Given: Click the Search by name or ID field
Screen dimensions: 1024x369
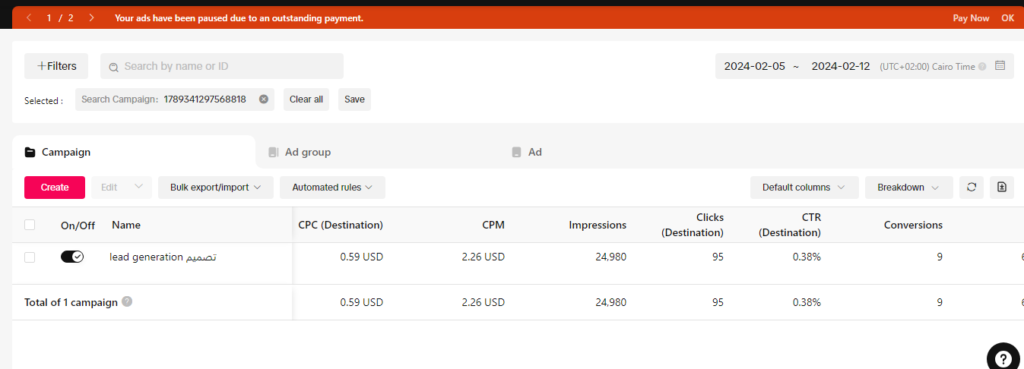Looking at the screenshot, I should [x=222, y=66].
